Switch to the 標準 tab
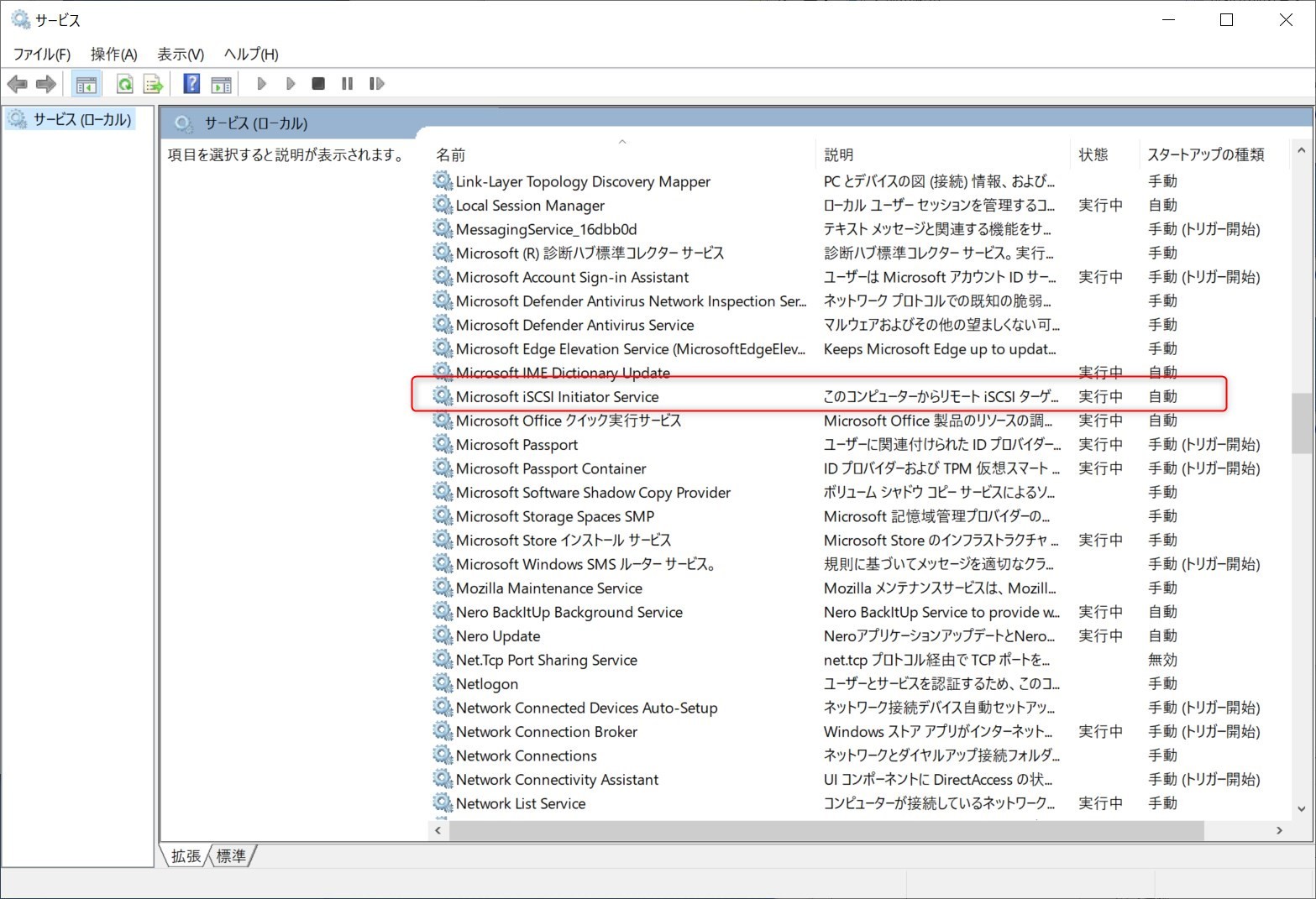The image size is (1316, 899). tap(231, 856)
